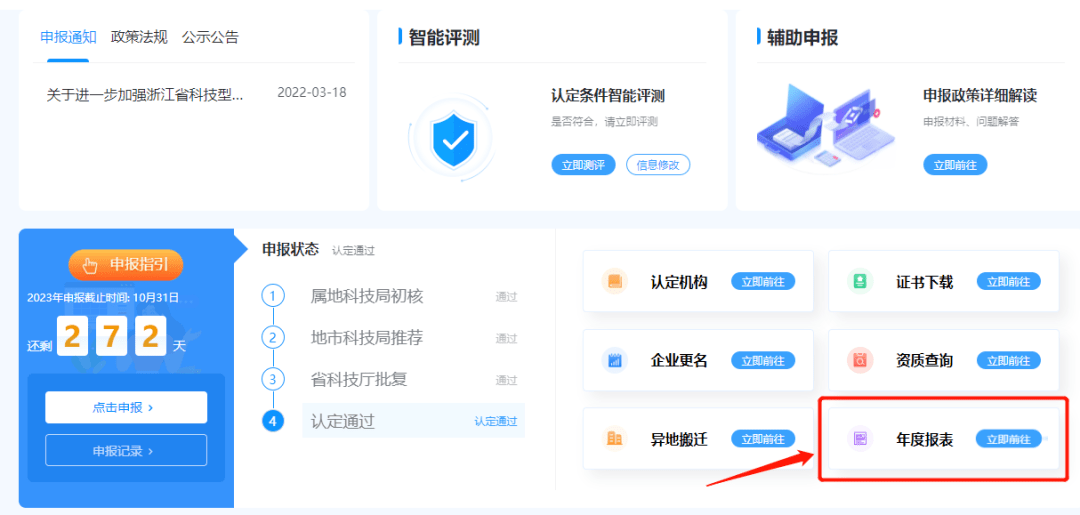
Task: Click the blue 认定通过 status text
Action: [496, 421]
